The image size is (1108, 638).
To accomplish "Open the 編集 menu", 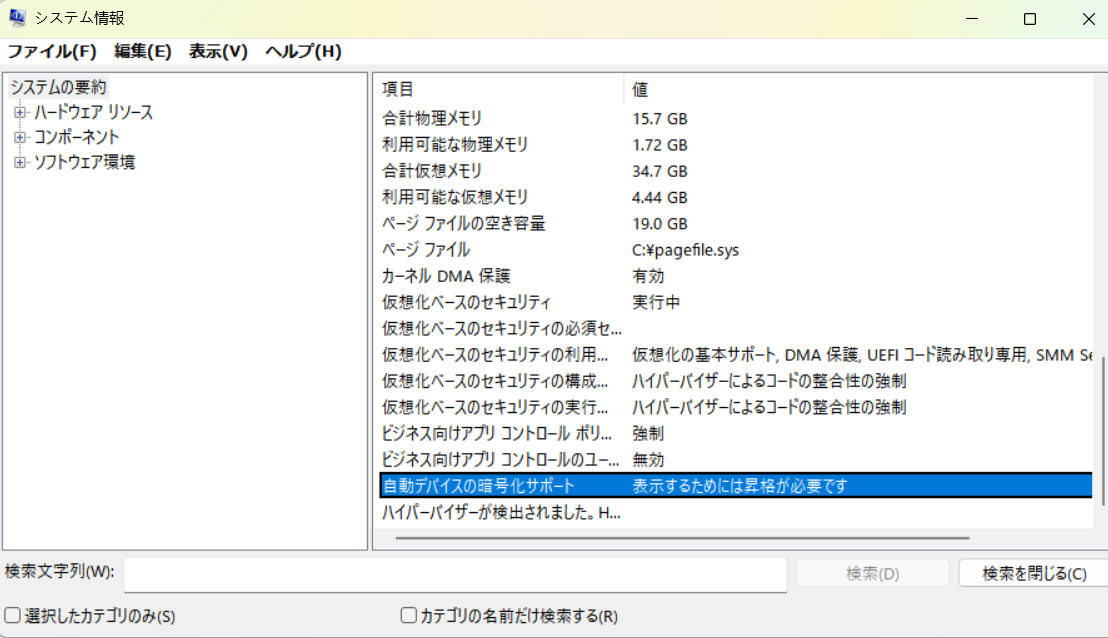I will tap(143, 51).
